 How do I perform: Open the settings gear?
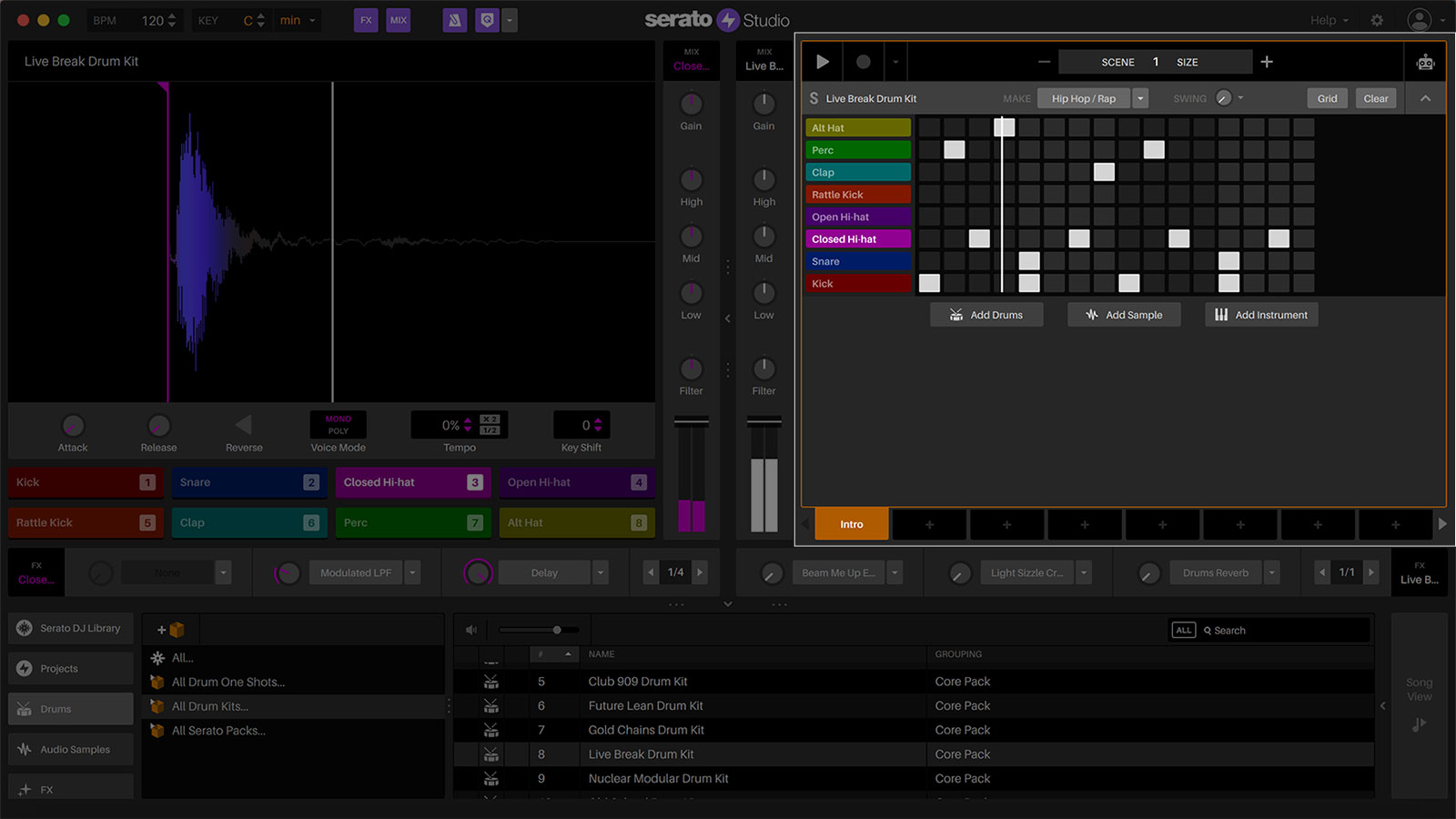(x=1377, y=20)
